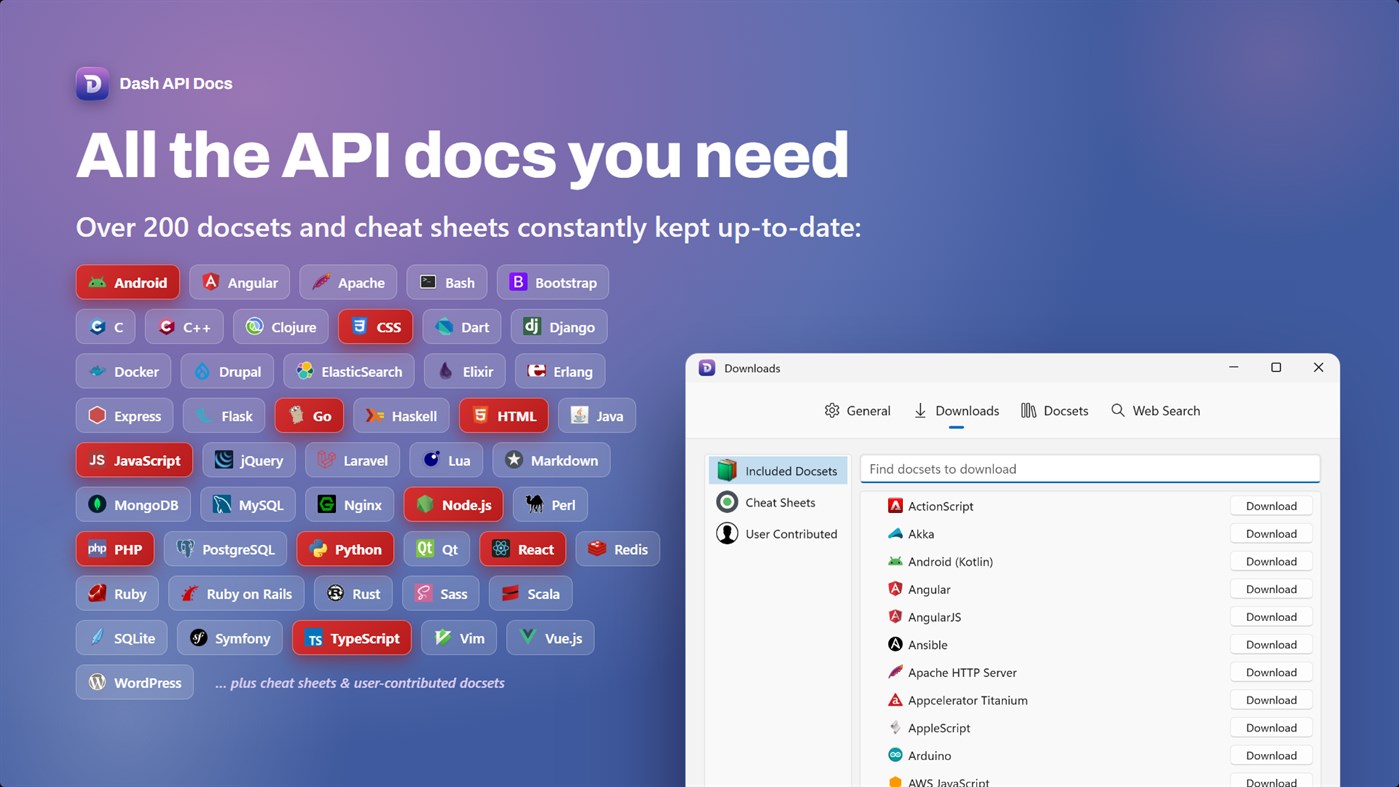Click the PHP docset badge
This screenshot has width=1399, height=787.
tap(115, 549)
